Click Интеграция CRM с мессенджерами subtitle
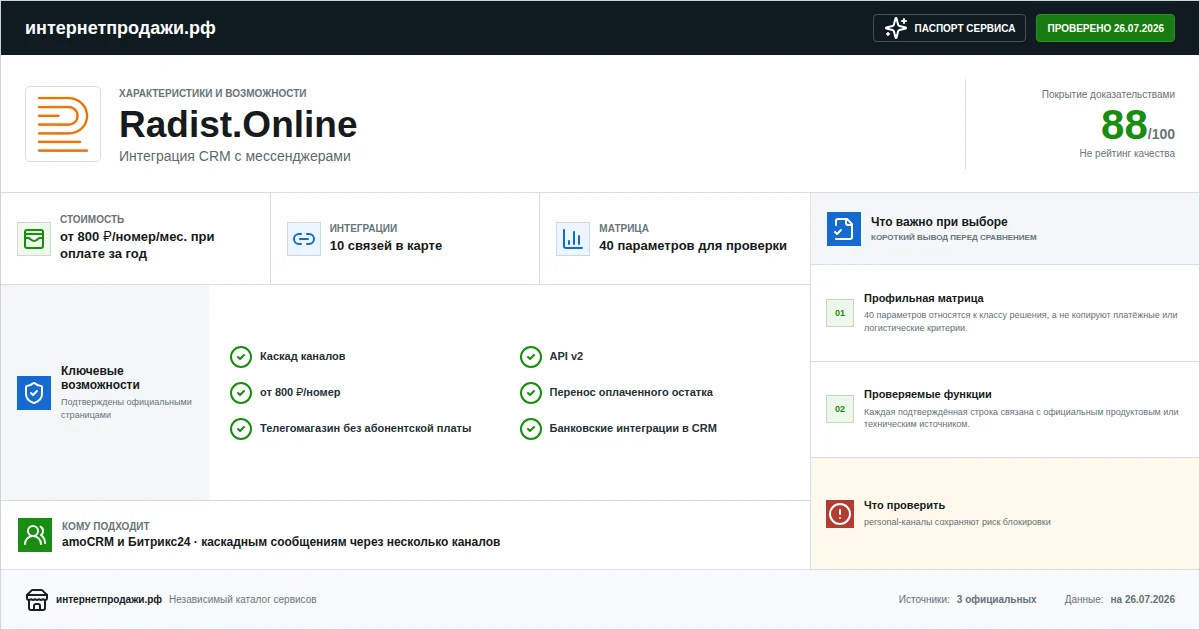The width and height of the screenshot is (1200, 630). tap(235, 156)
